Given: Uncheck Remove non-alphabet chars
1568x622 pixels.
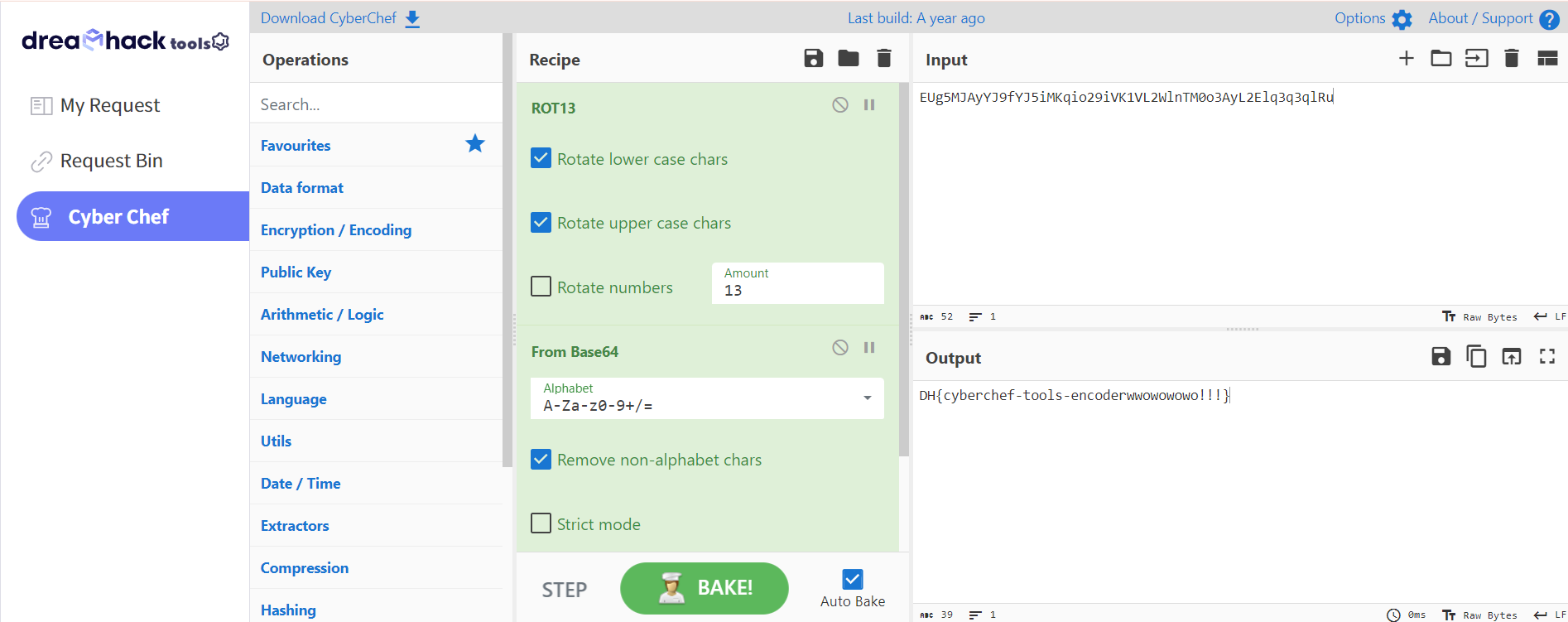Looking at the screenshot, I should [x=541, y=459].
